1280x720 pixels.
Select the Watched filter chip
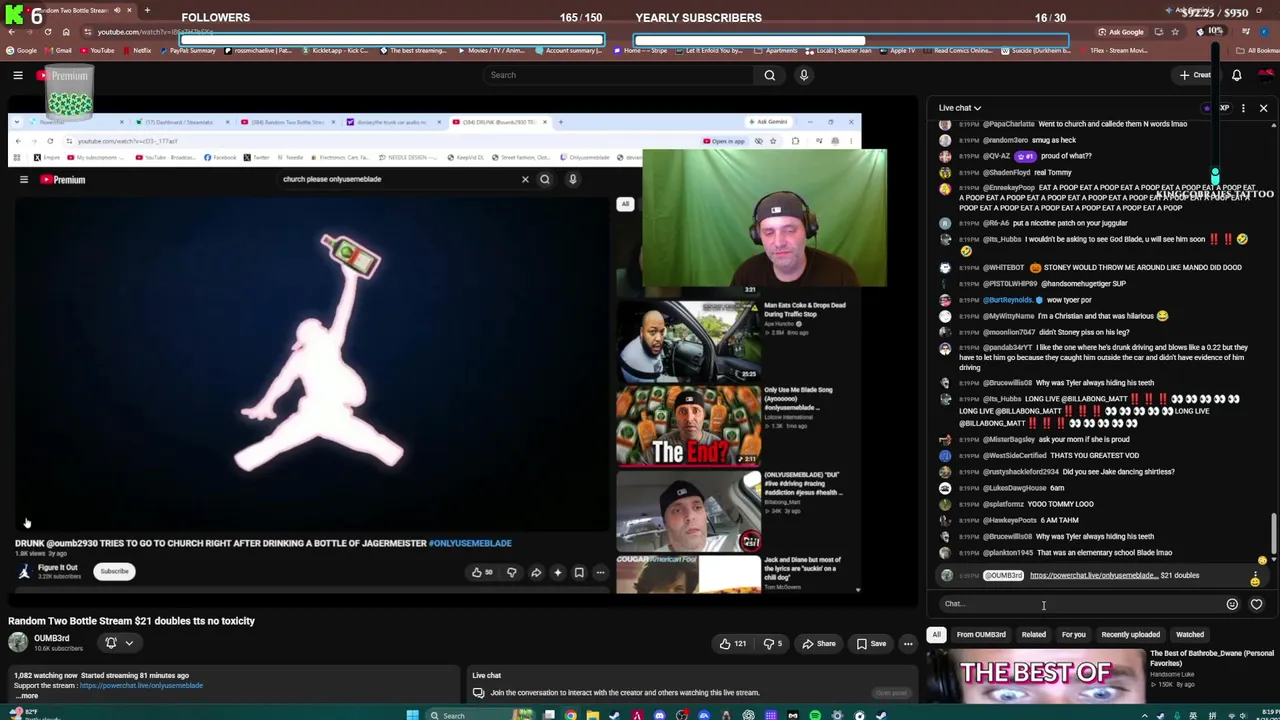pos(1190,635)
